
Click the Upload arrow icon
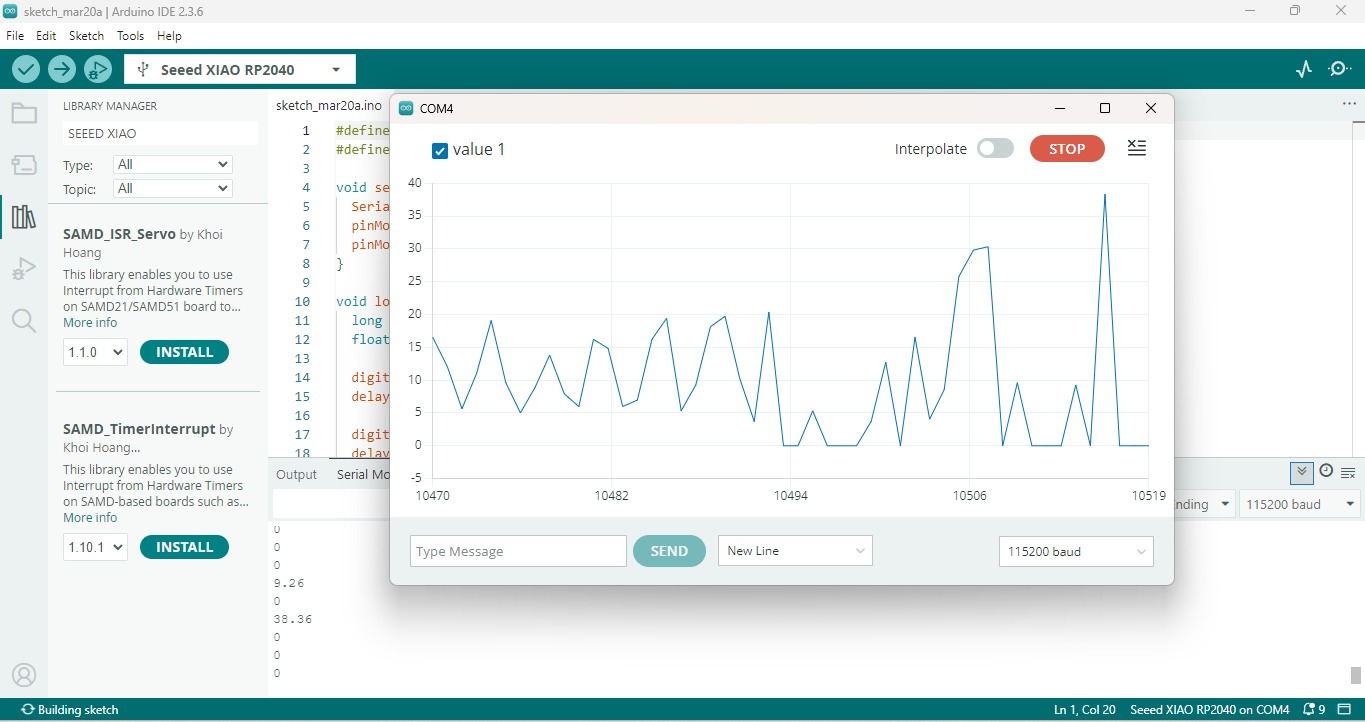point(62,69)
